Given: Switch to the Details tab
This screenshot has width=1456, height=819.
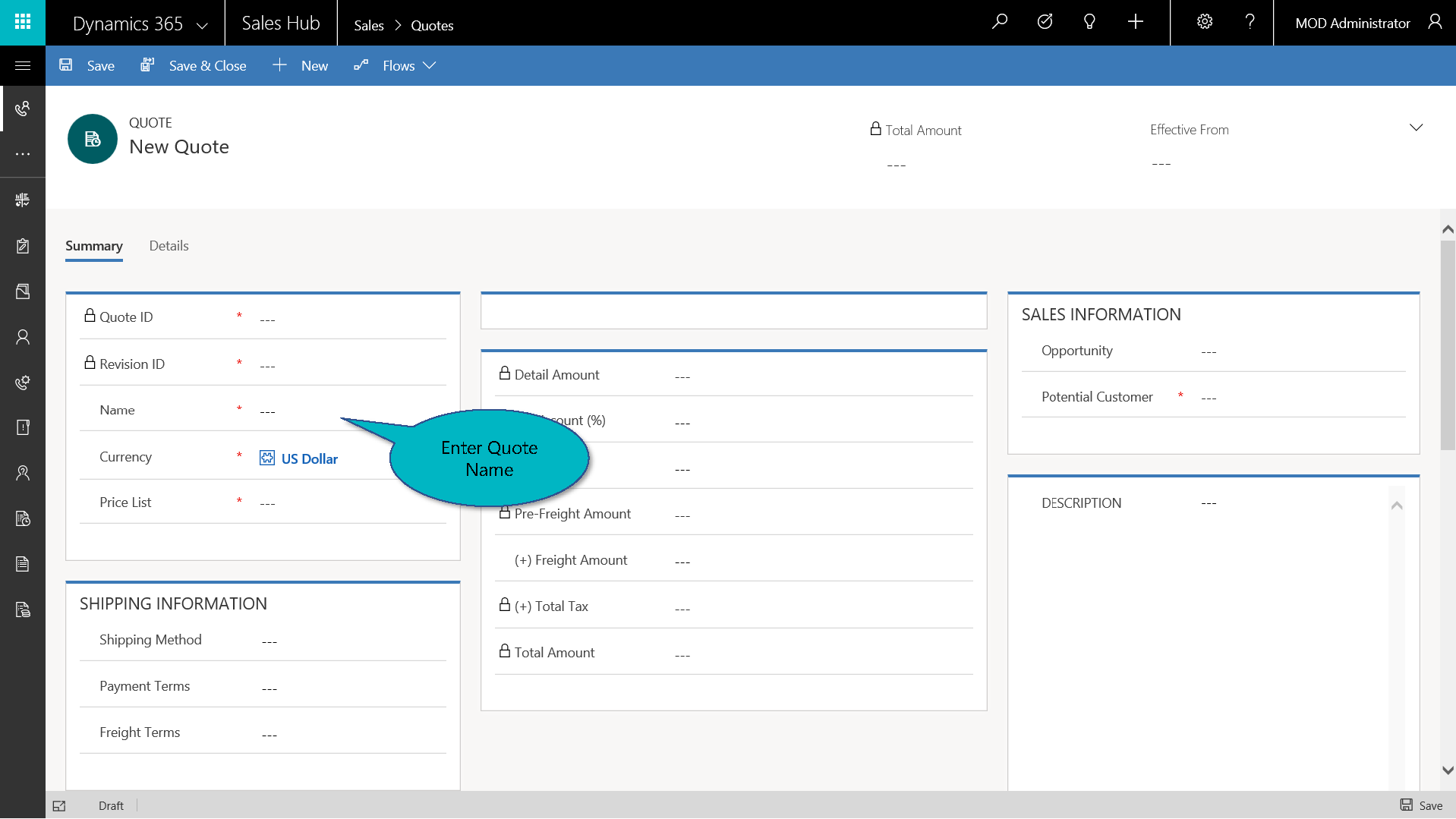Looking at the screenshot, I should tap(169, 246).
